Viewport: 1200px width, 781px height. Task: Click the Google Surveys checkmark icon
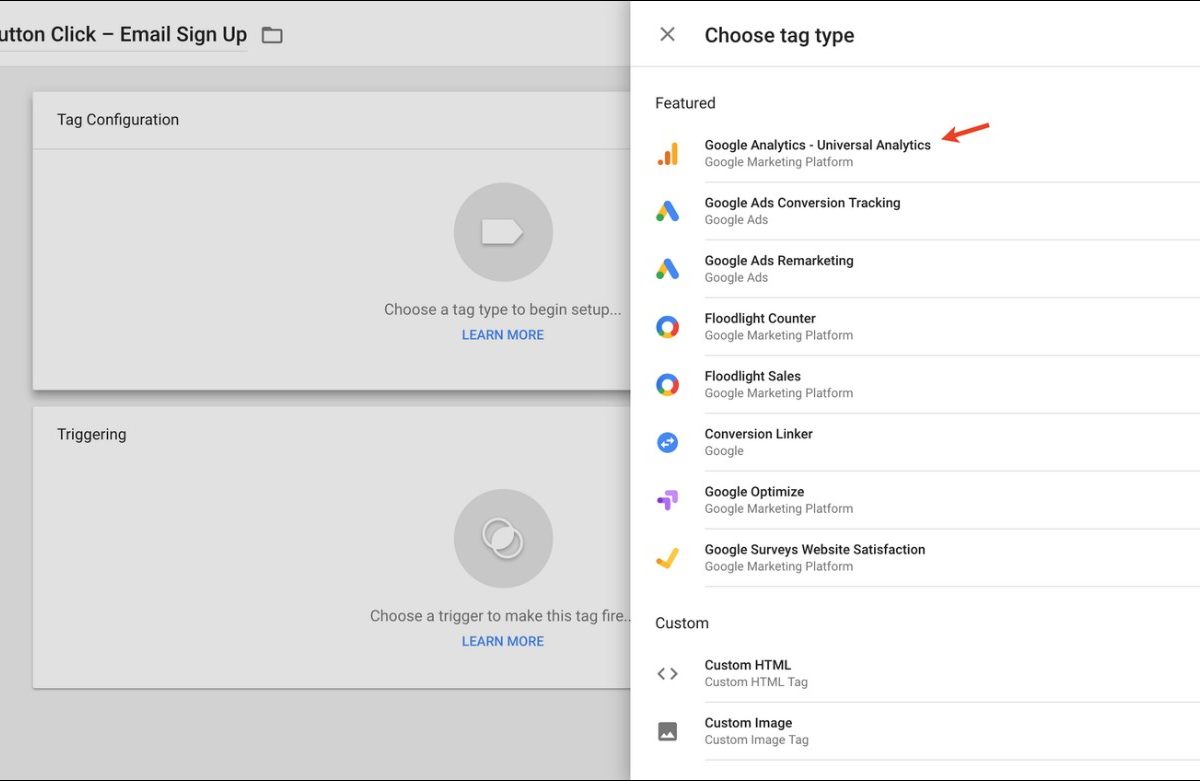(x=667, y=558)
